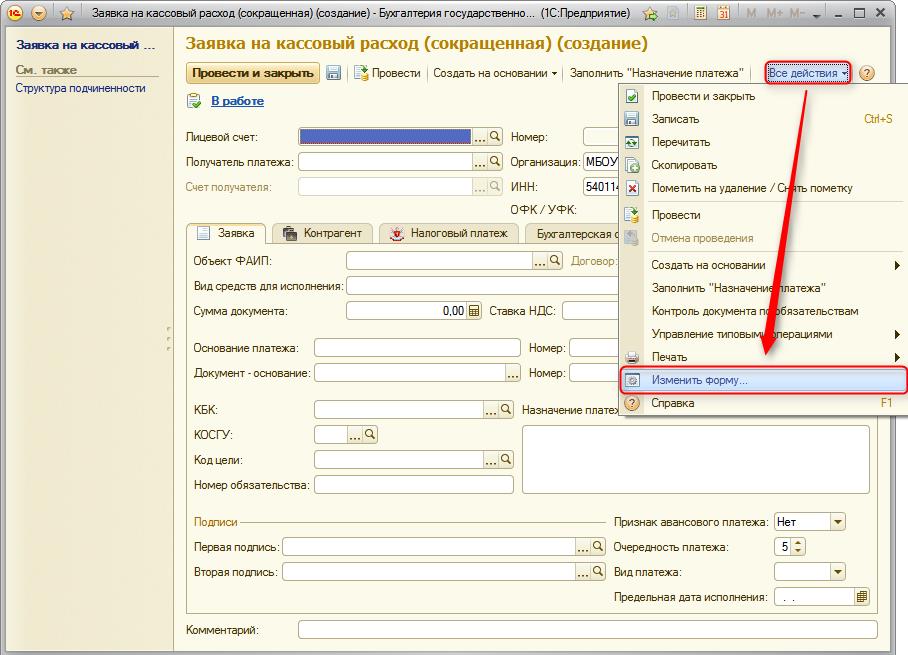Viewport: 908px width, 655px height.
Task: Choose Изменить форму... from the menu
Action: click(762, 380)
